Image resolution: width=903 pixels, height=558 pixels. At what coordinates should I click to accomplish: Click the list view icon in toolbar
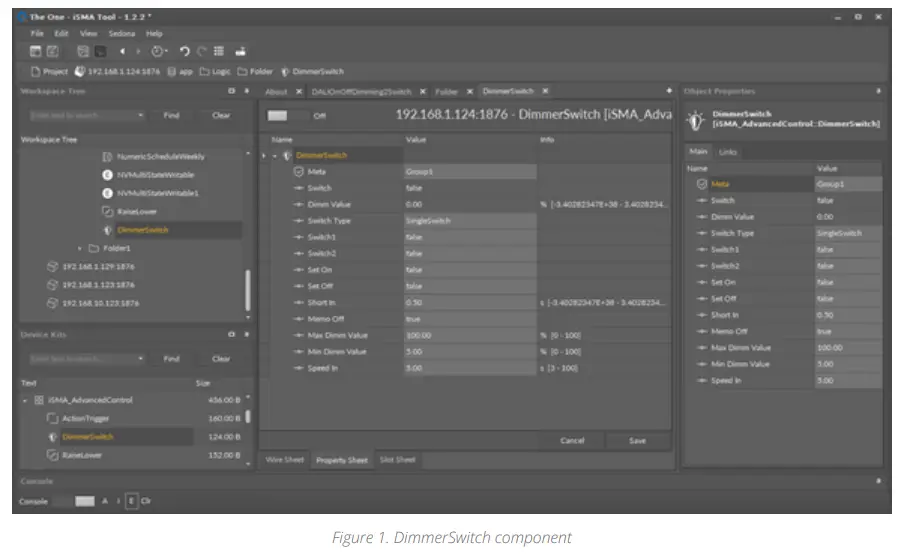[x=219, y=51]
